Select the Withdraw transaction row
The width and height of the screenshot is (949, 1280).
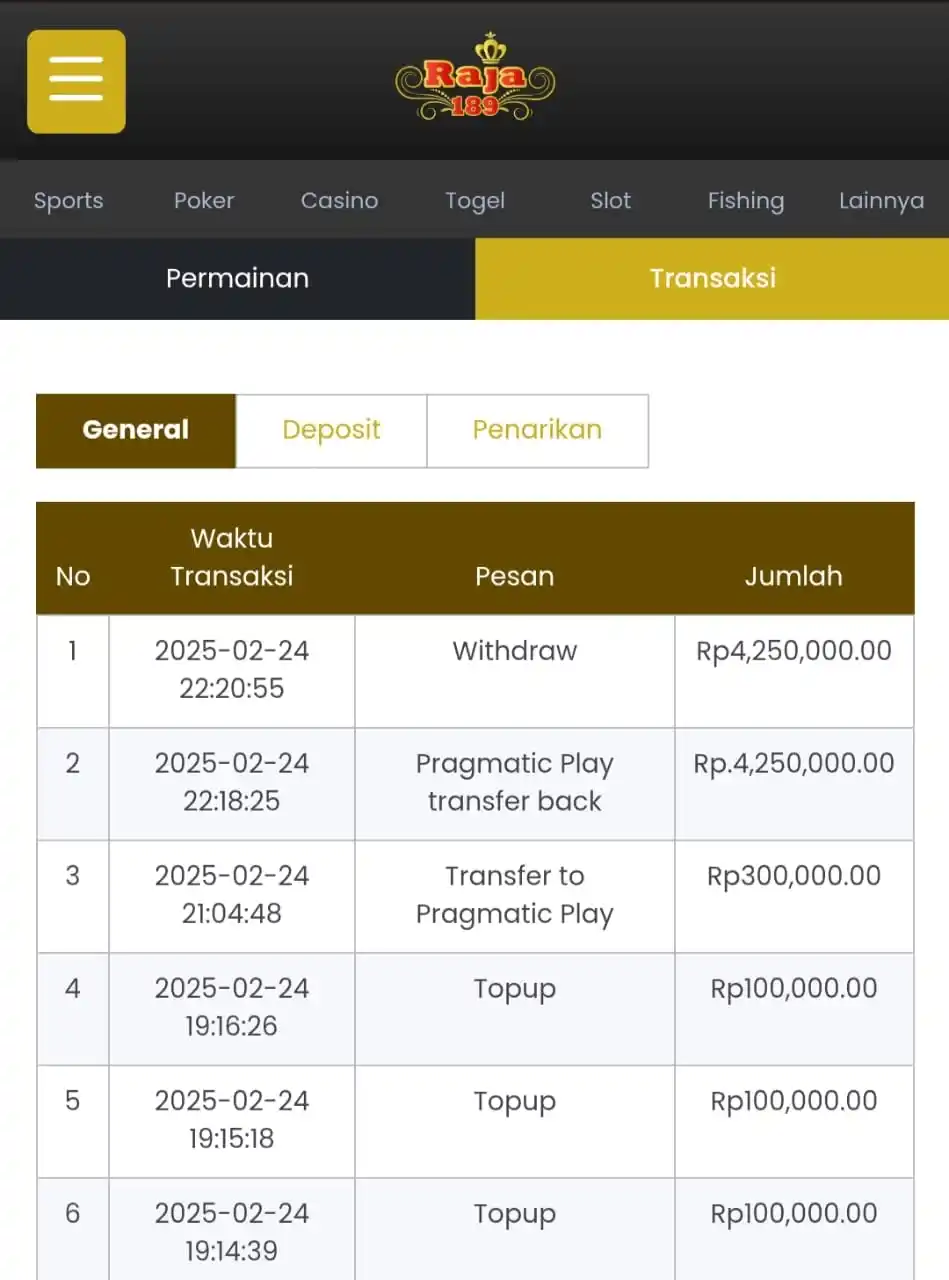pos(514,651)
